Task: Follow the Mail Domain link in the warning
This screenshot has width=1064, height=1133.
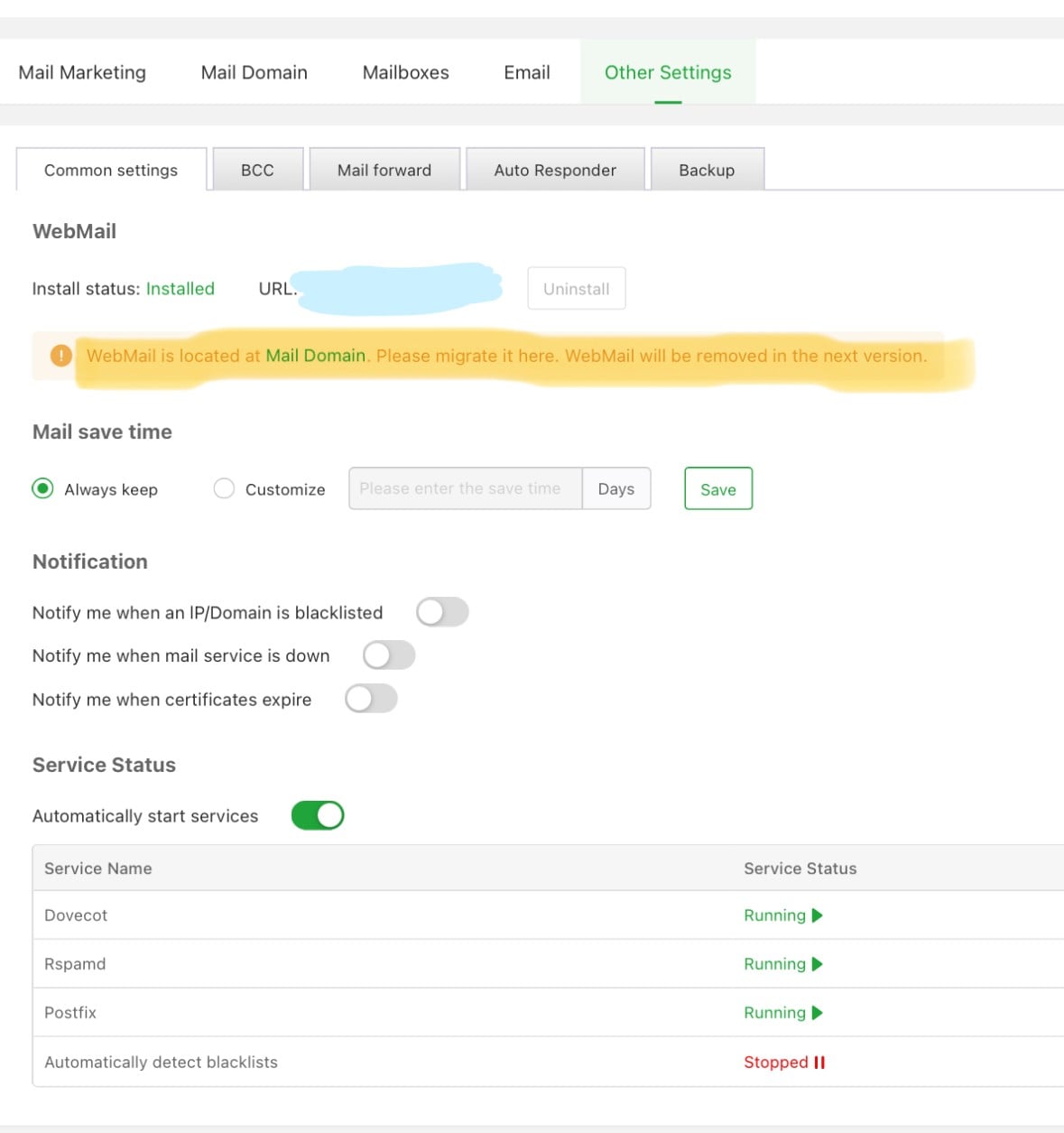Action: coord(315,356)
